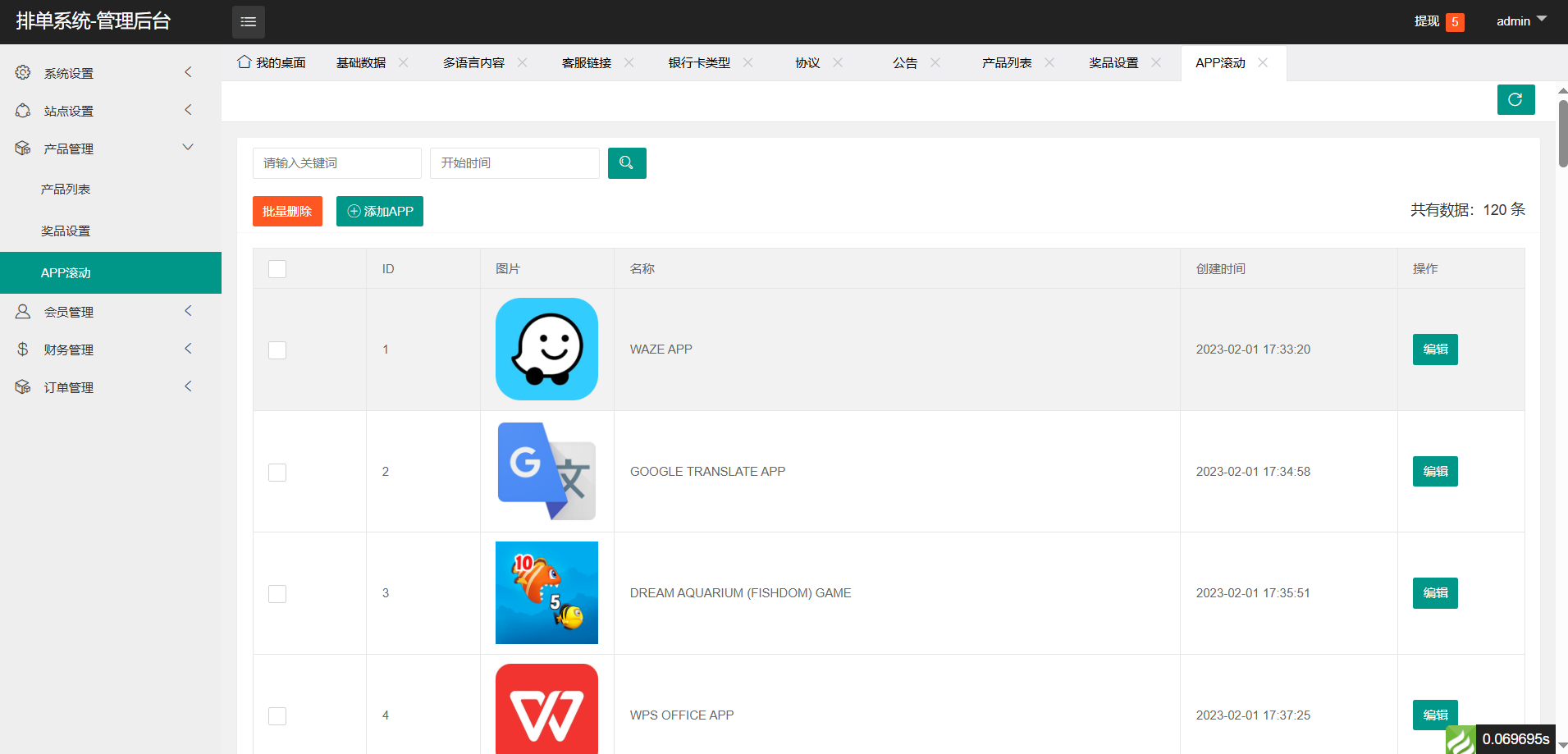
Task: Click the 添加APP button
Action: click(x=380, y=211)
